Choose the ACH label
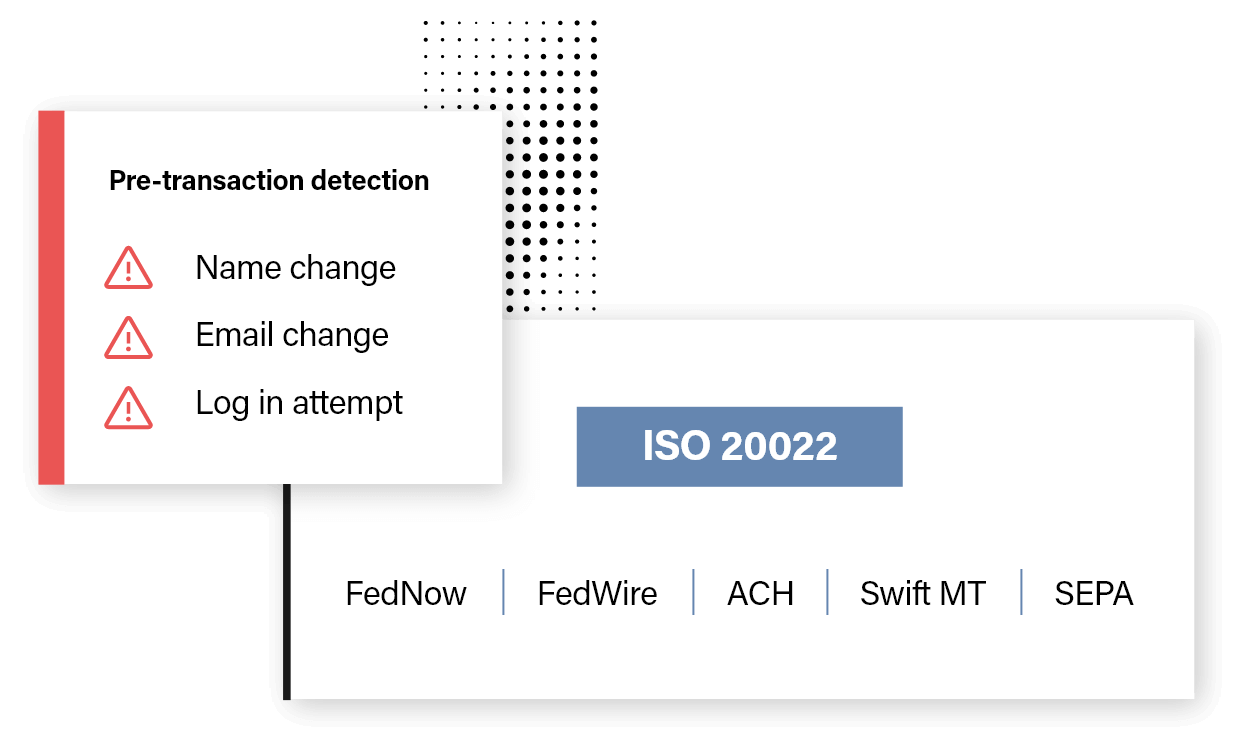Image resolution: width=1246 pixels, height=751 pixels. (760, 593)
